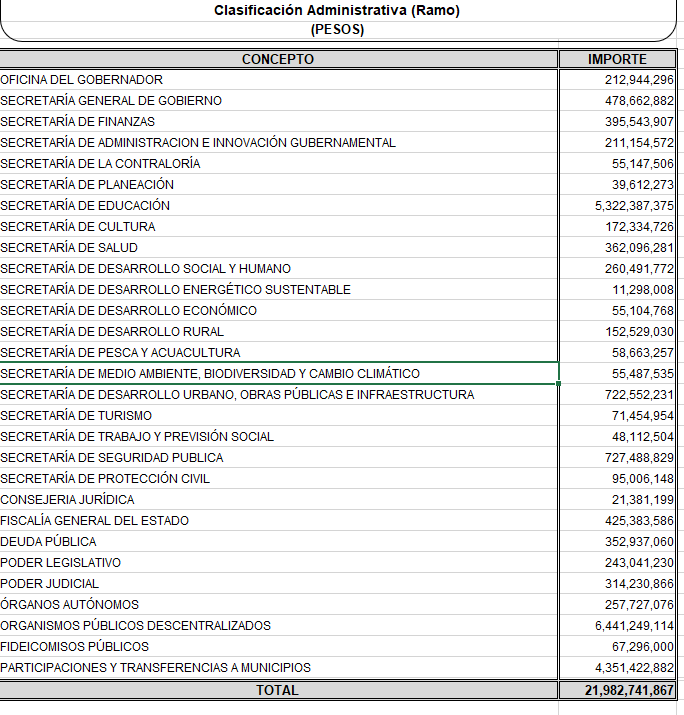Select the IMPORTE header cell

pos(617,59)
